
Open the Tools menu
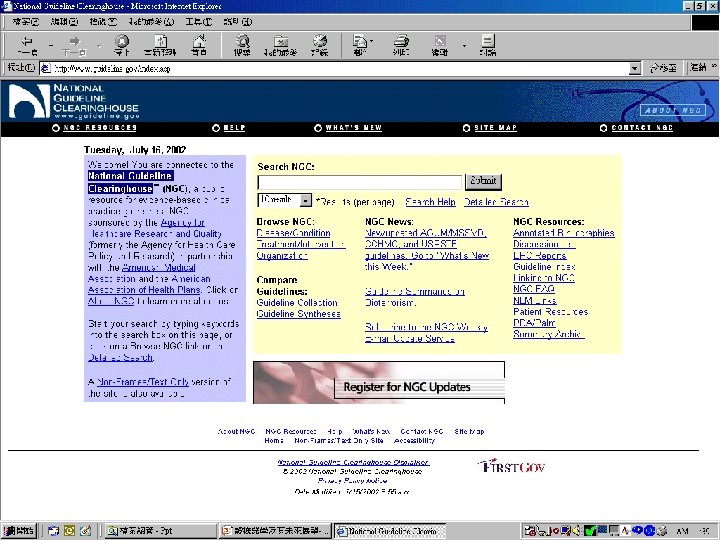pyautogui.click(x=199, y=22)
